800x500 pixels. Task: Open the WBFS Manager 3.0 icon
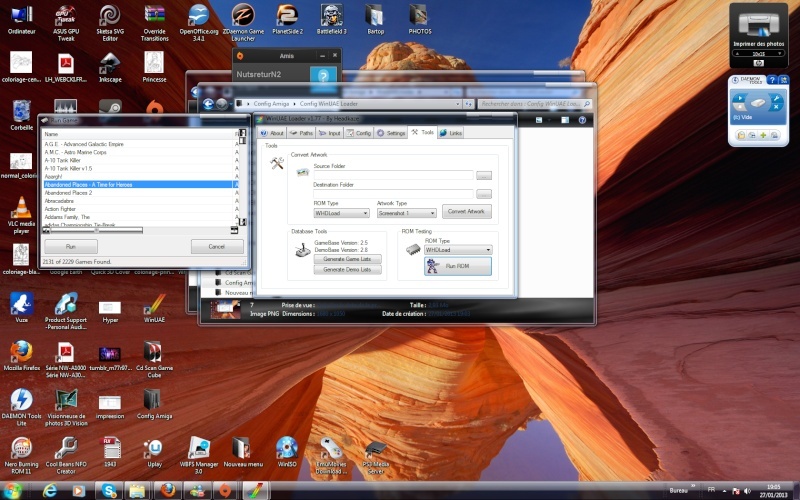198,456
